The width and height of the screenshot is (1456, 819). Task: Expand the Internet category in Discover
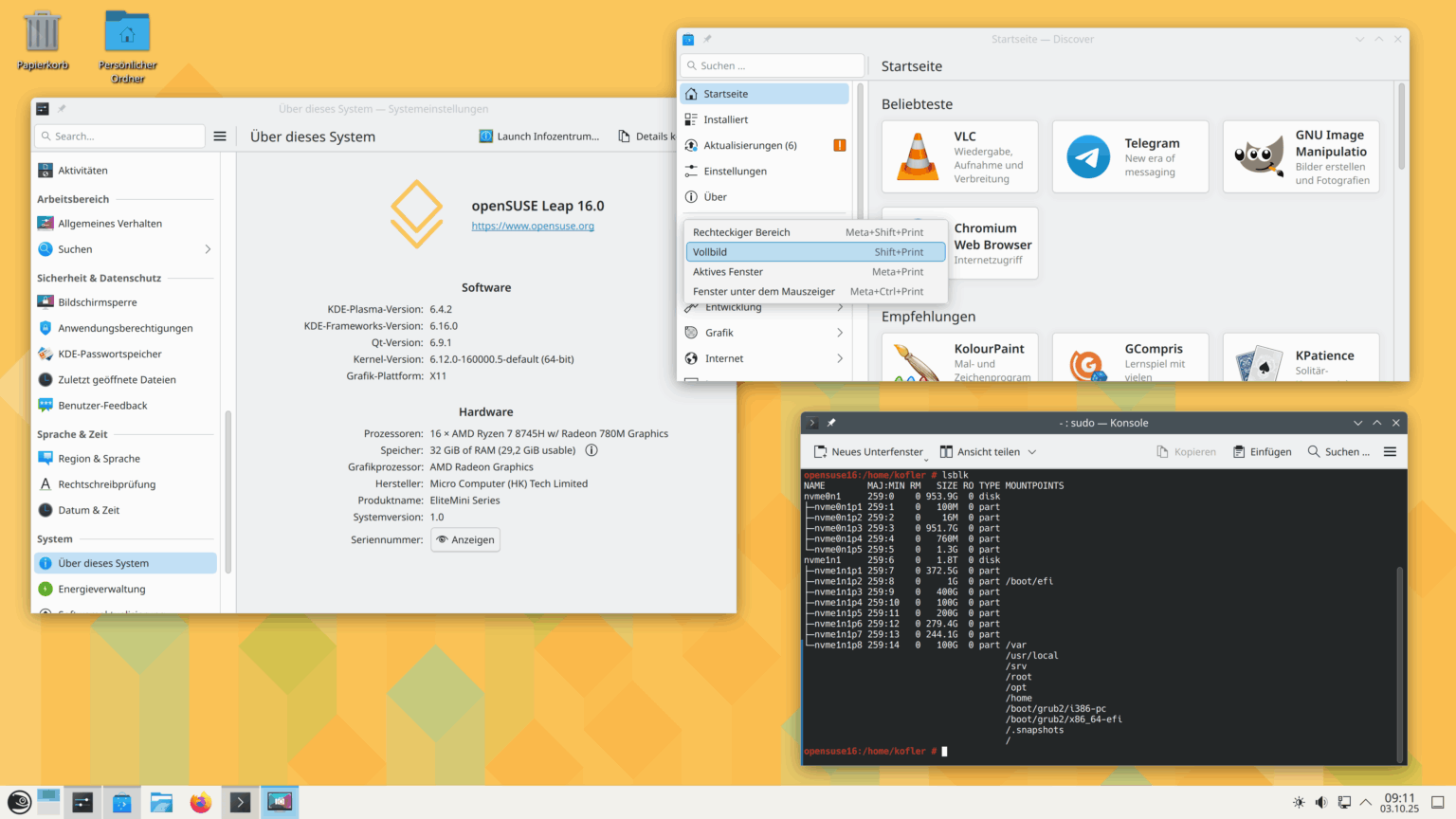pyautogui.click(x=725, y=358)
